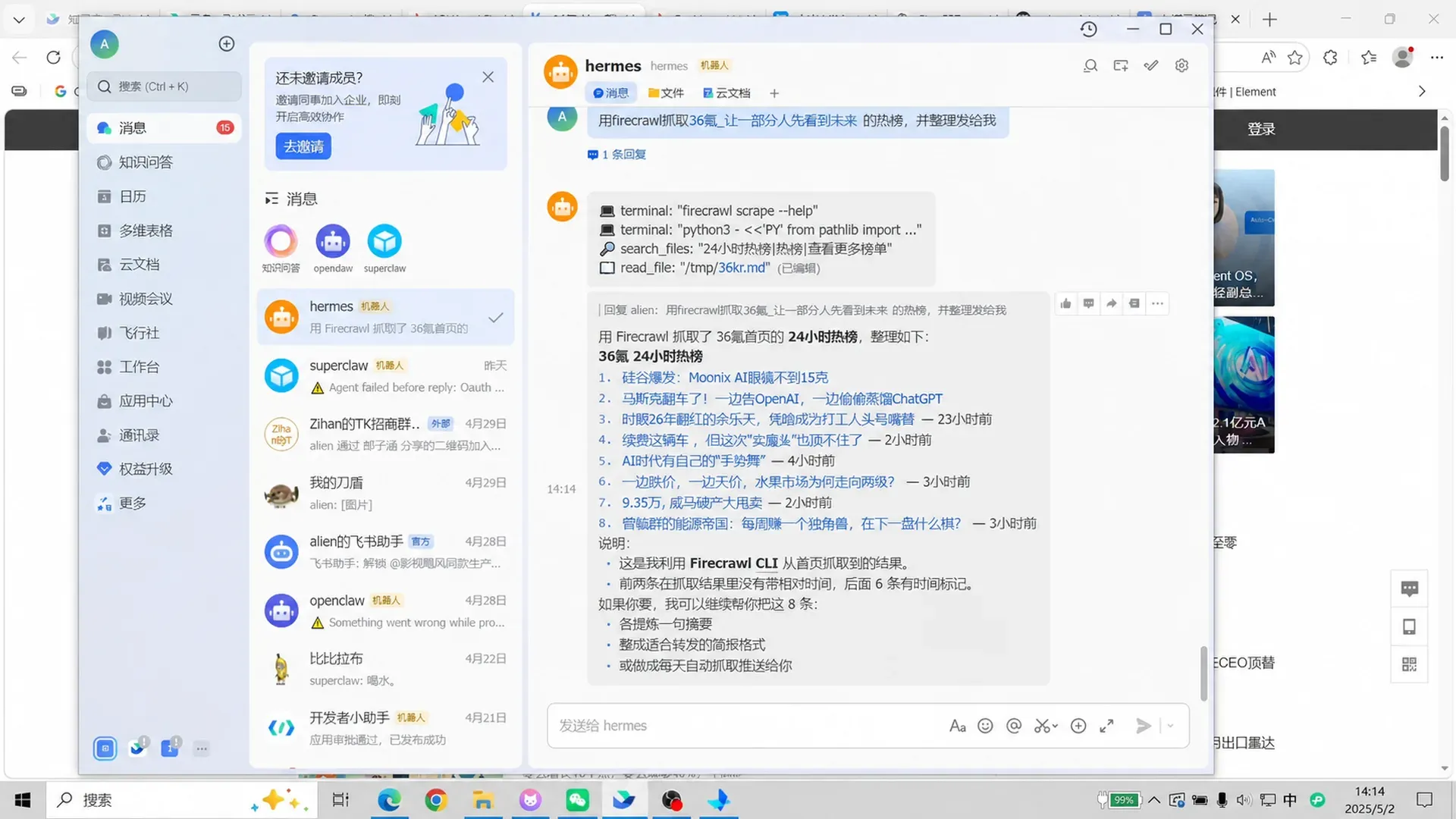Mark the hermes chat as done
The image size is (1456, 819).
click(496, 318)
